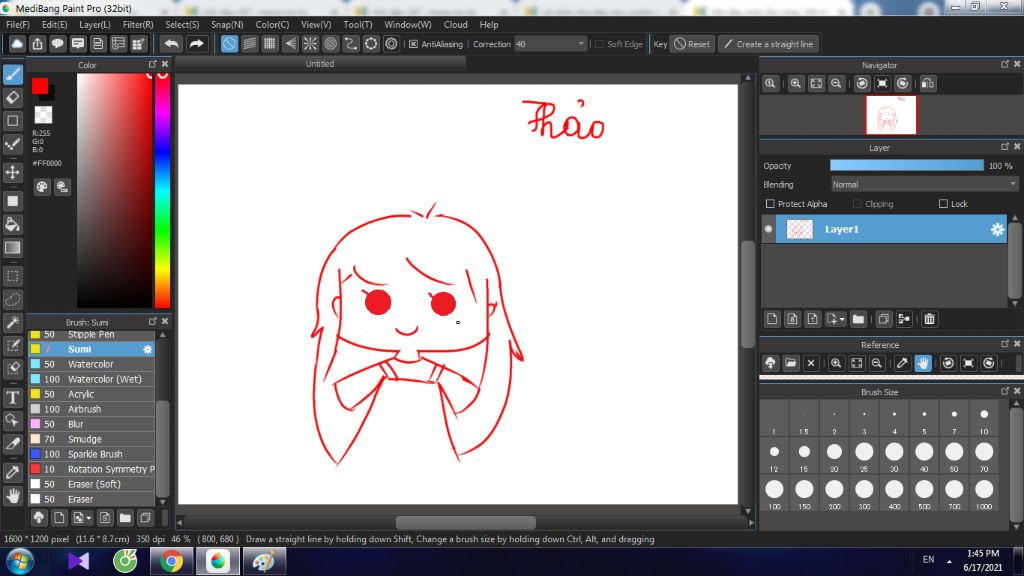The height and width of the screenshot is (576, 1024).
Task: Pick brush size 100 preset
Action: point(775,493)
